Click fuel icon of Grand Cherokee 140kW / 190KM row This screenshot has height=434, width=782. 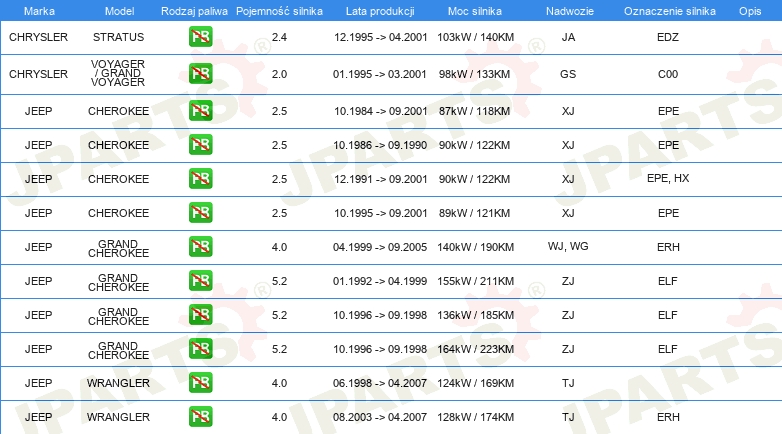pyautogui.click(x=200, y=246)
